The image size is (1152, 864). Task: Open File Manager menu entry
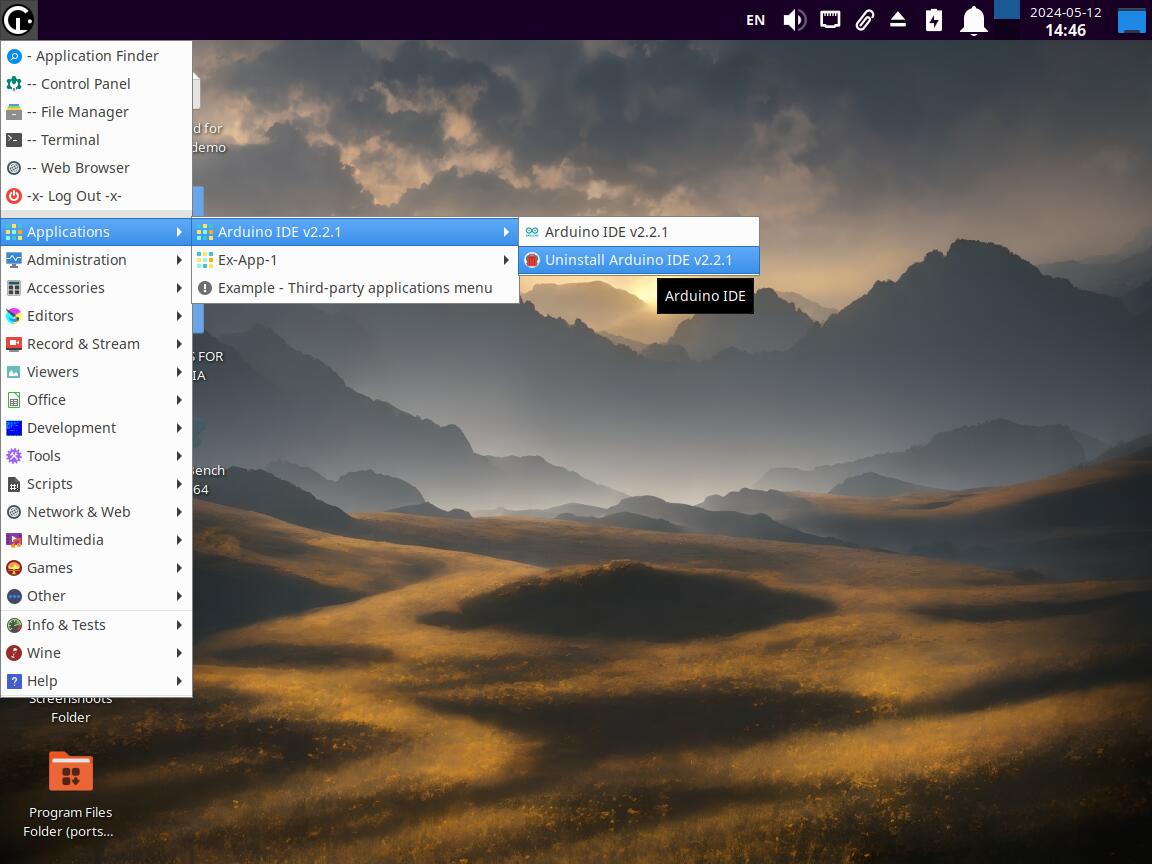96,112
